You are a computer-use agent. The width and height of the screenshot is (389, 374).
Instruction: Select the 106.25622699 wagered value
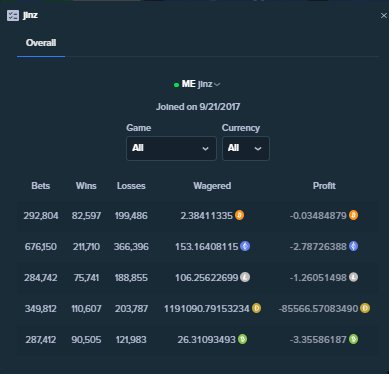coord(207,278)
